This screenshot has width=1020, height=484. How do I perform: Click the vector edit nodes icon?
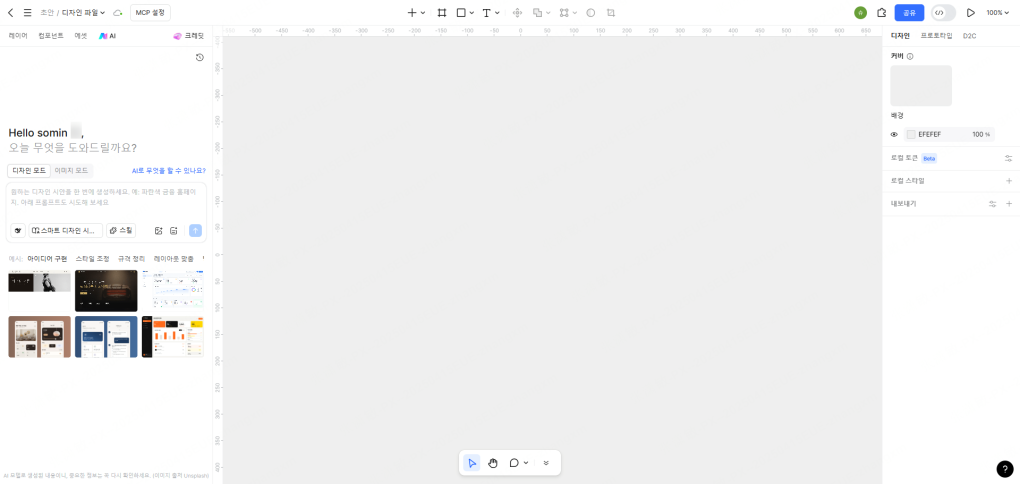click(564, 12)
